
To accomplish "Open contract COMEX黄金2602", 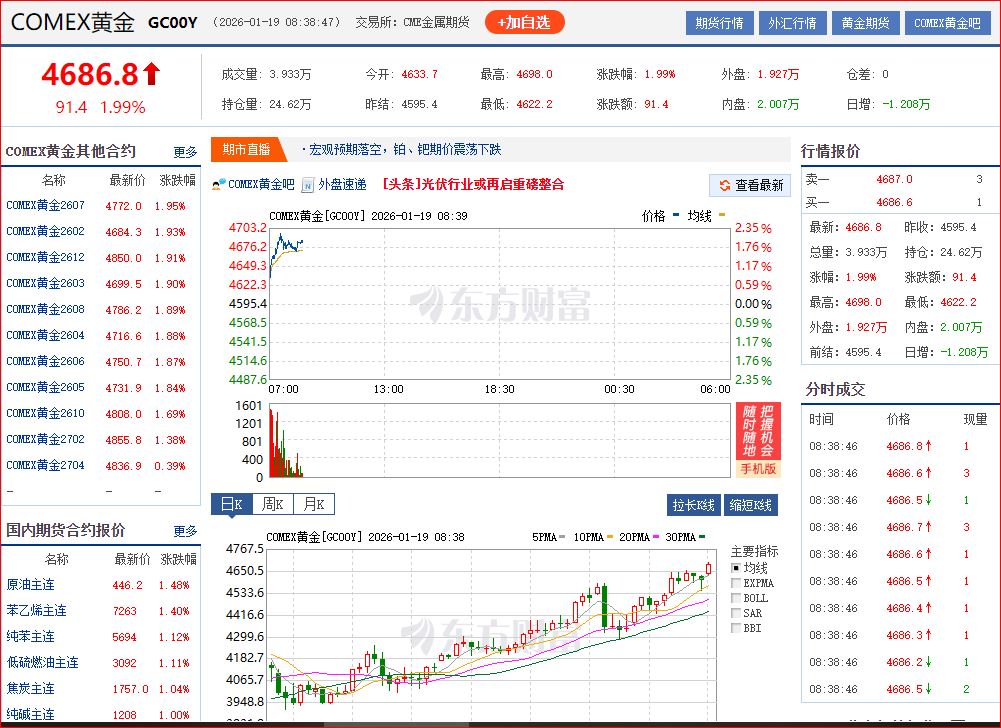I will click(x=45, y=231).
